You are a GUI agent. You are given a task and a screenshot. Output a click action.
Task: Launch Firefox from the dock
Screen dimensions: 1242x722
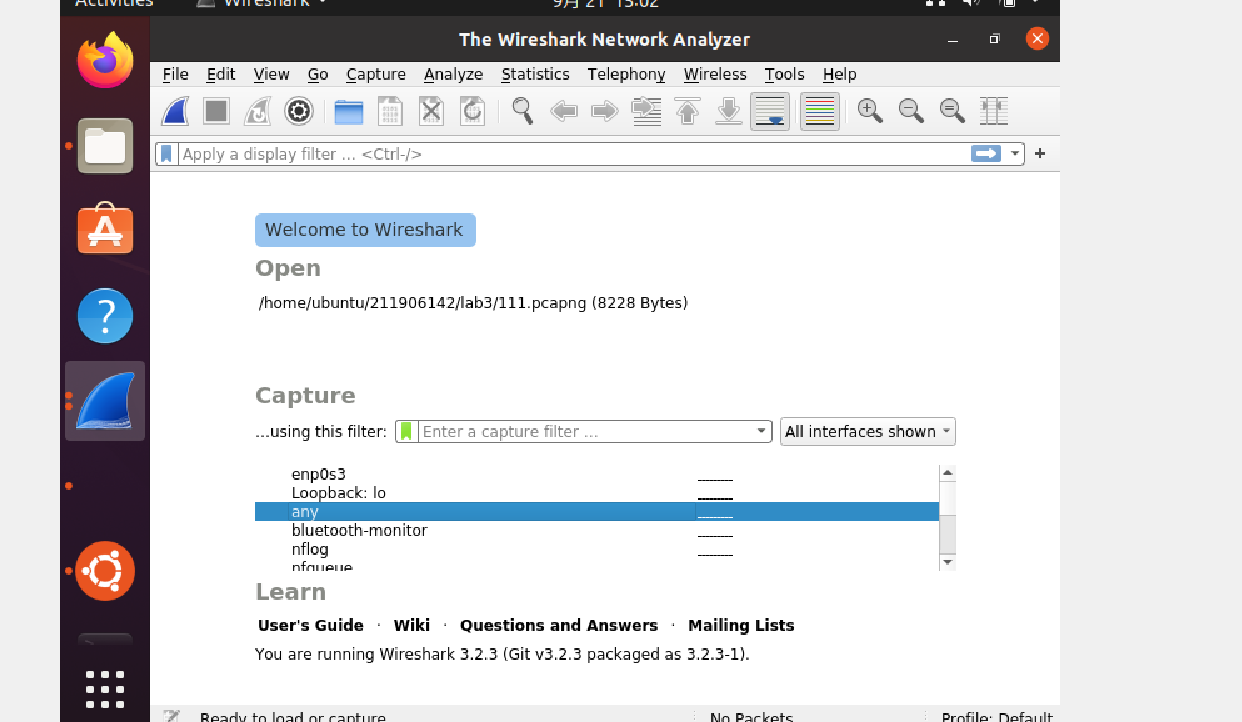(x=105, y=60)
